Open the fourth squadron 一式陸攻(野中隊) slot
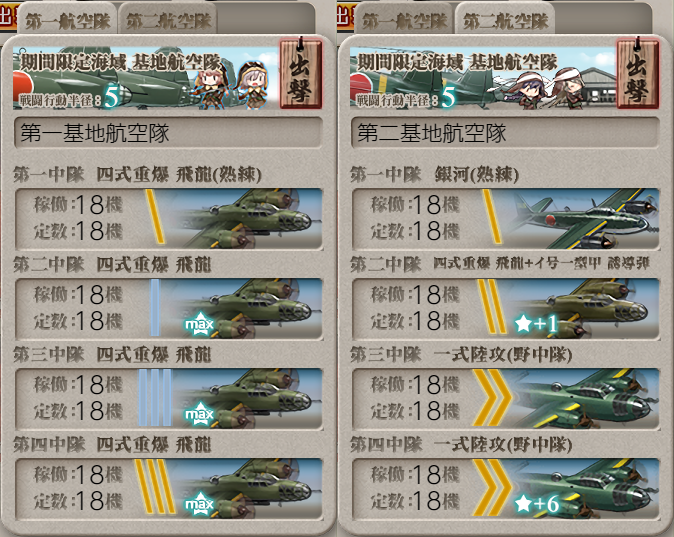 tap(506, 488)
